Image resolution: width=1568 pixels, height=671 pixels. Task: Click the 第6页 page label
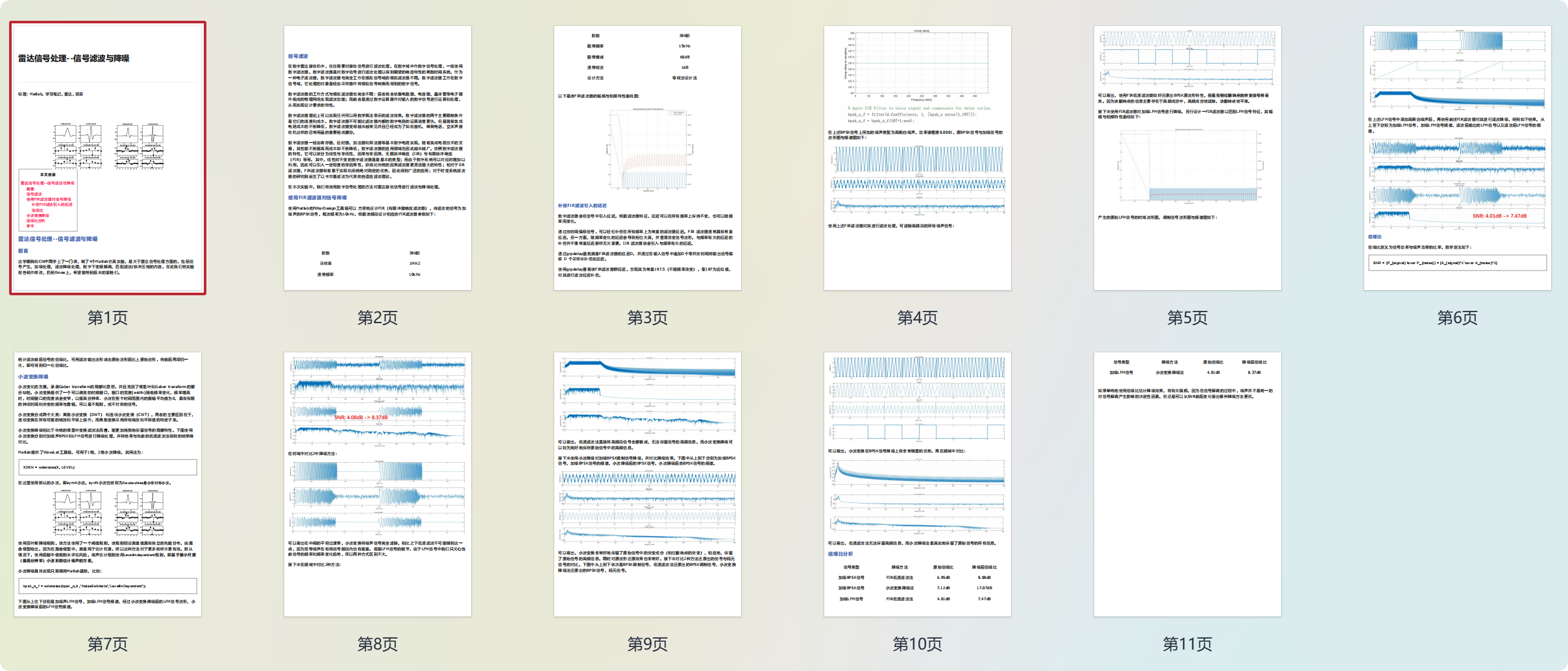1456,319
